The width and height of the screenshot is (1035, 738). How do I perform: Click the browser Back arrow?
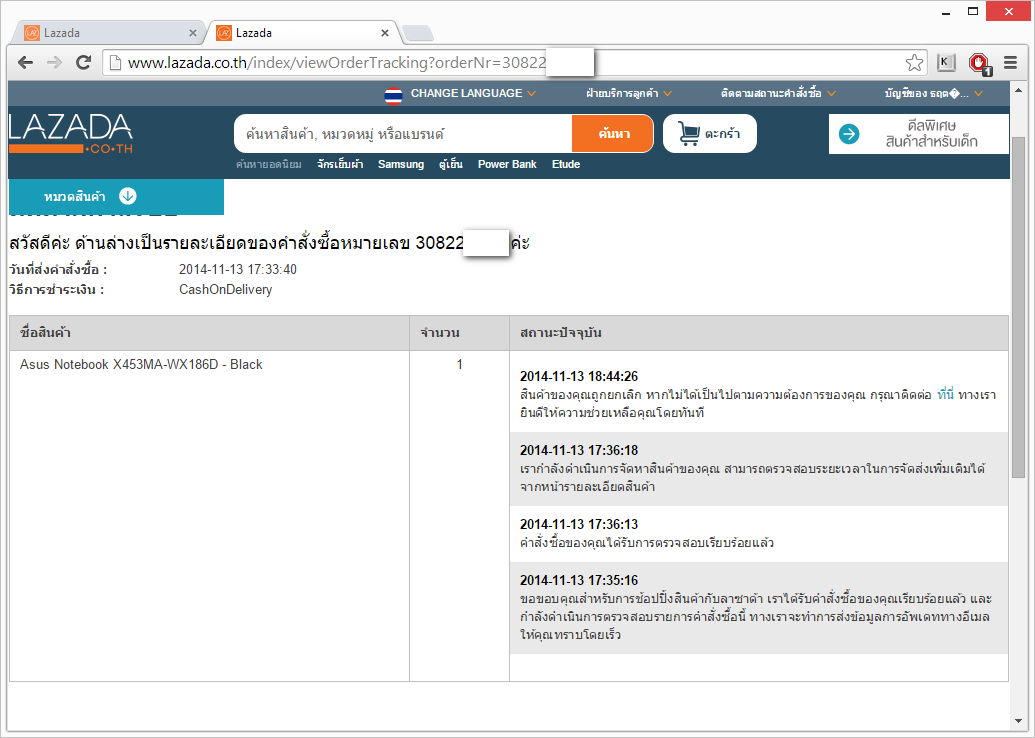(x=25, y=63)
